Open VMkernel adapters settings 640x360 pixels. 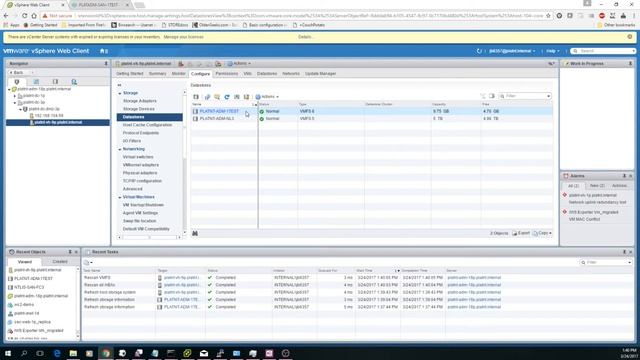tap(141, 165)
